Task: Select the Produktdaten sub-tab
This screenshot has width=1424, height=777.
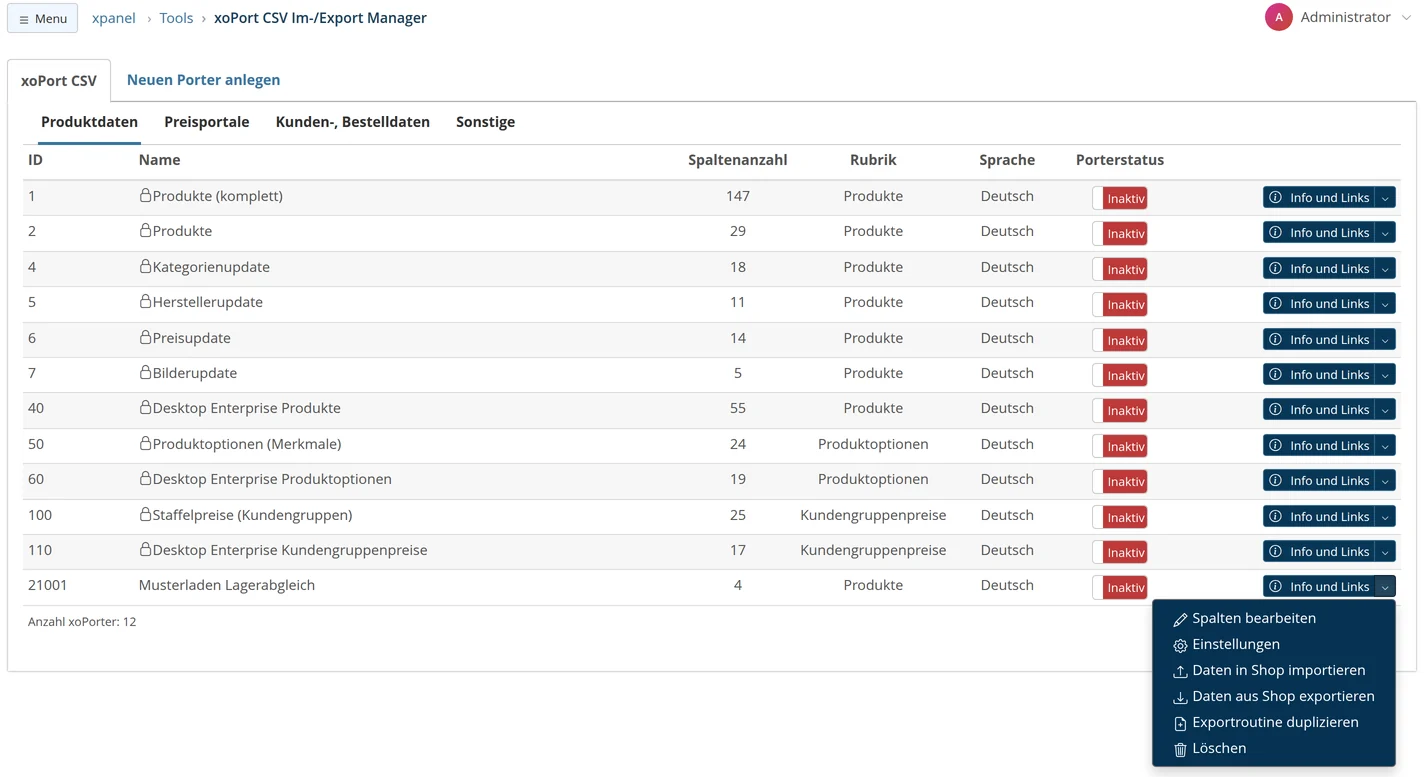Action: [x=89, y=122]
